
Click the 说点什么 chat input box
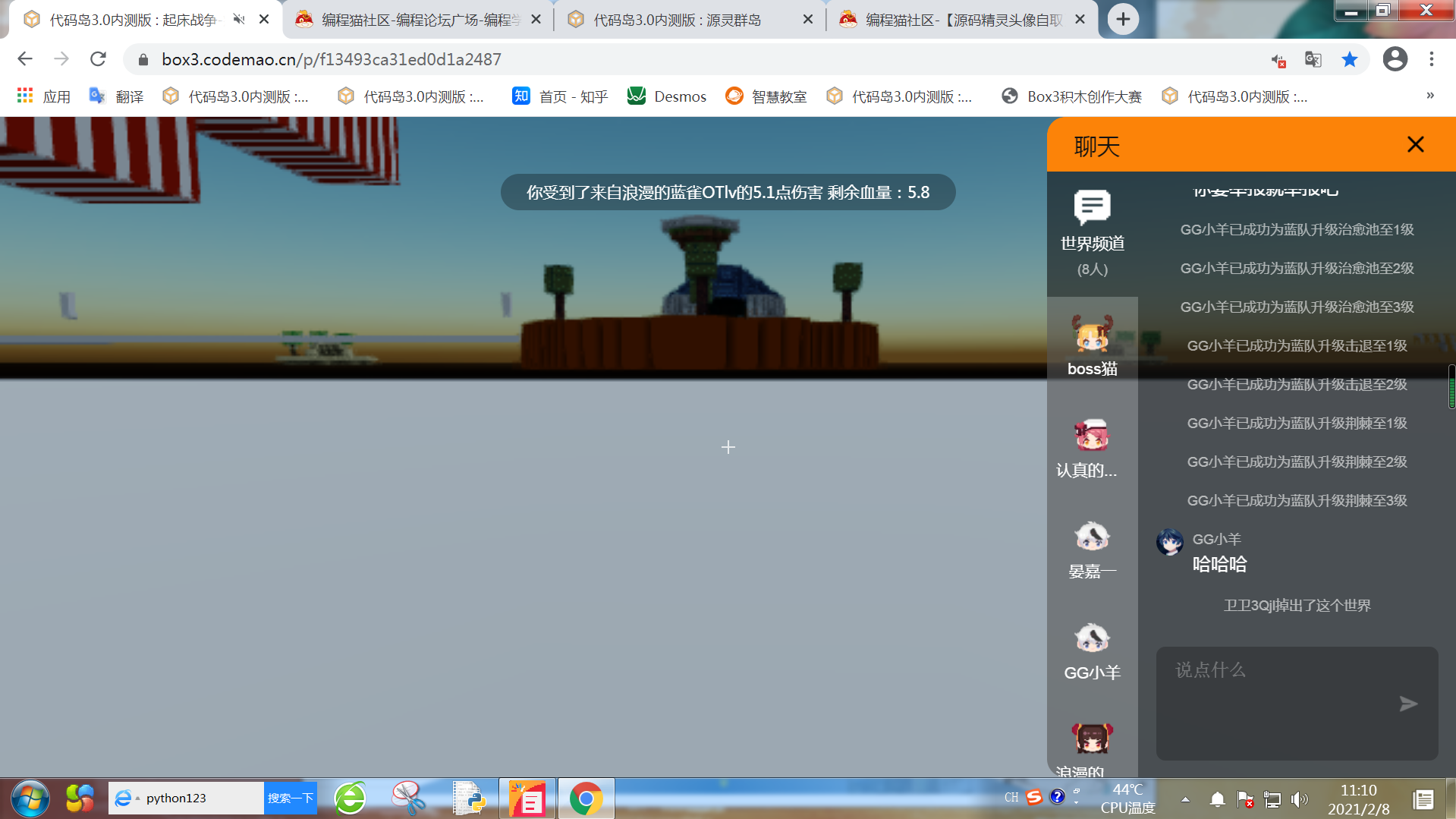coord(1297,703)
